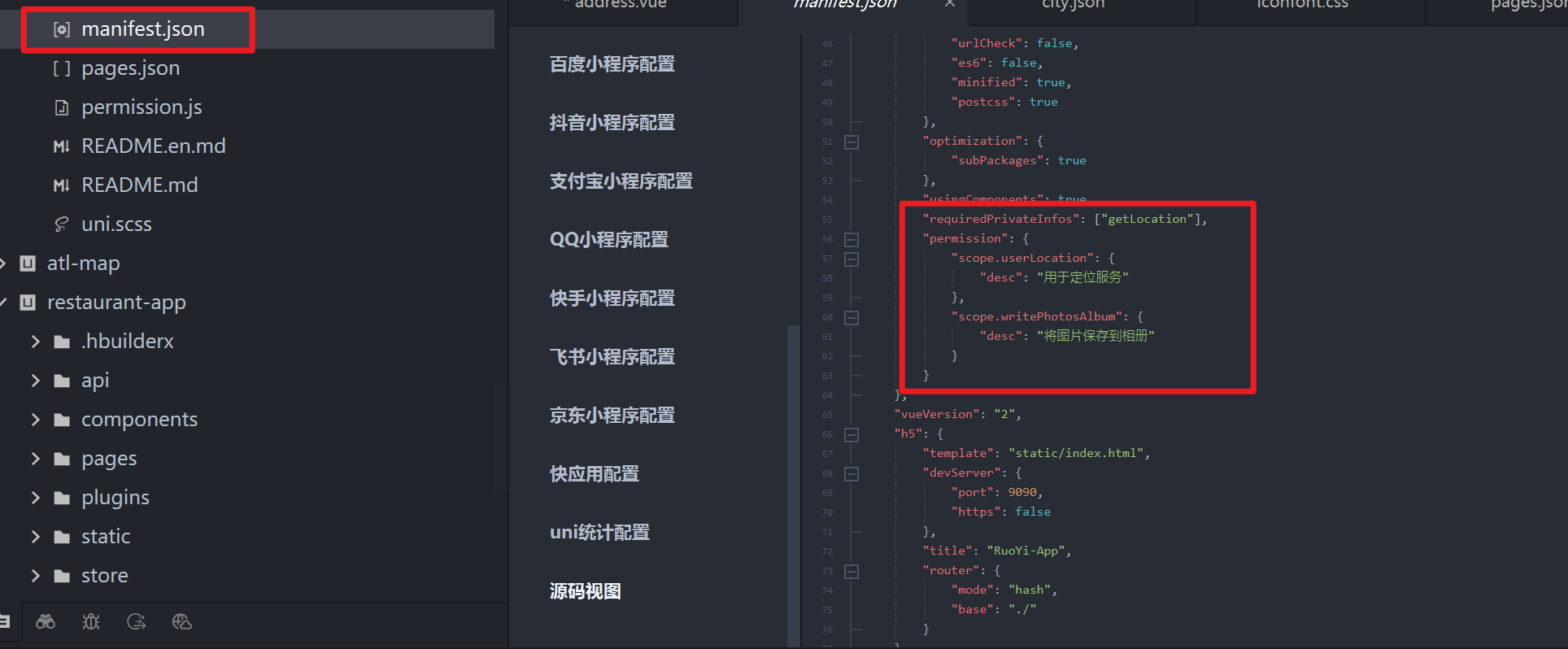Click the README.en.md markdown icon

(x=62, y=146)
